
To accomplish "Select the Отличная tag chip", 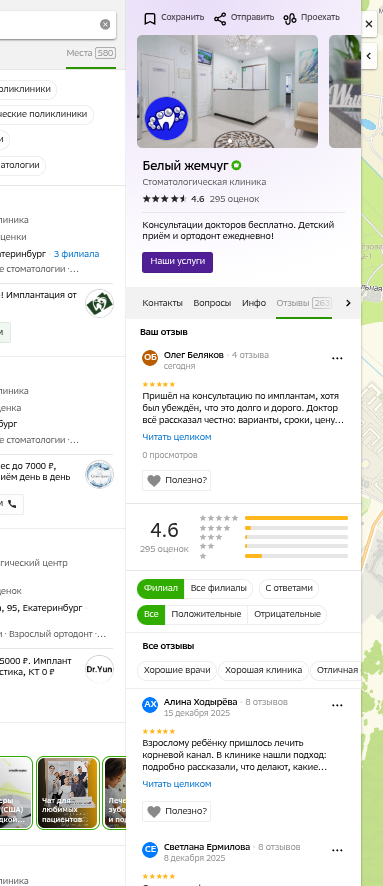I will pyautogui.click(x=336, y=670).
